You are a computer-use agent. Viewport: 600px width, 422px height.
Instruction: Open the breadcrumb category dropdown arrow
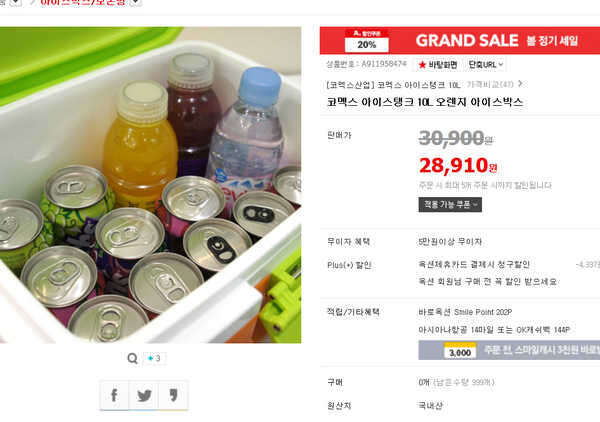135,2
